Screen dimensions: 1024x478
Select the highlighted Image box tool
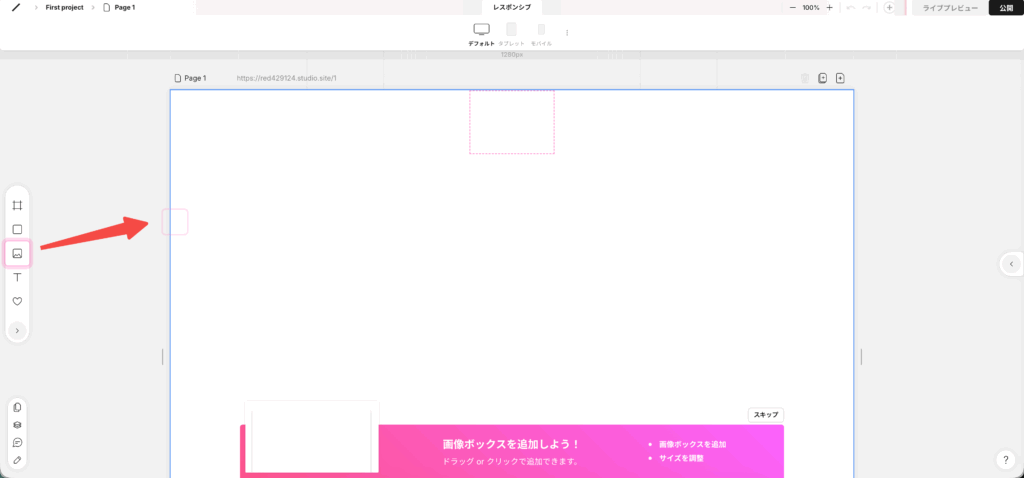tap(17, 253)
